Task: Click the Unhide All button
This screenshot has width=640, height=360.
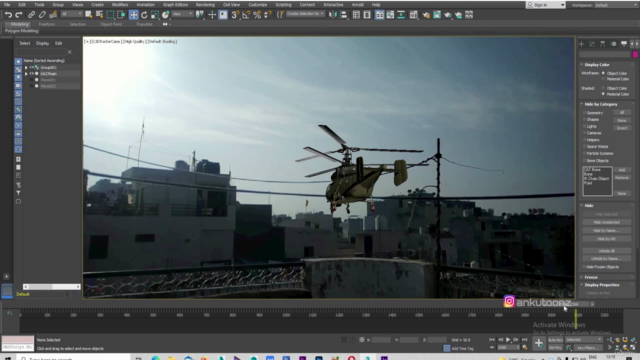Action: [x=607, y=251]
